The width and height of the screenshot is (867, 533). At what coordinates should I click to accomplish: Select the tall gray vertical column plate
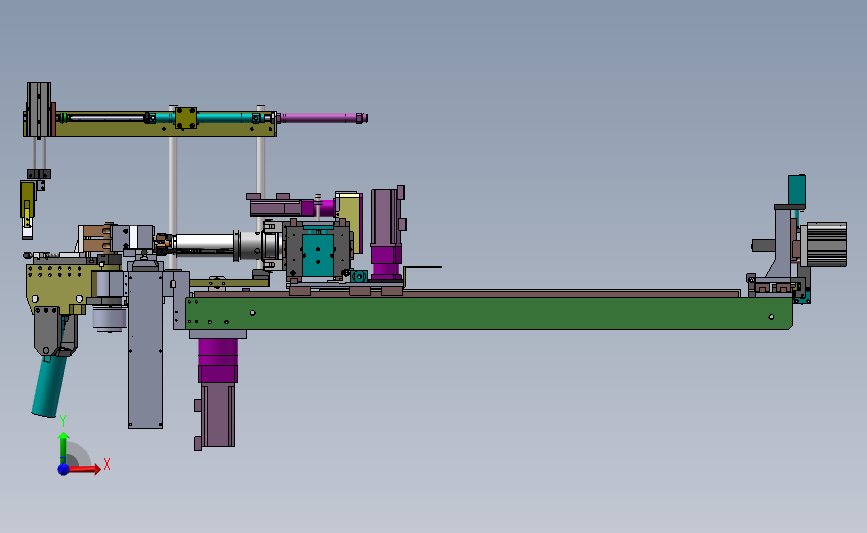point(145,348)
